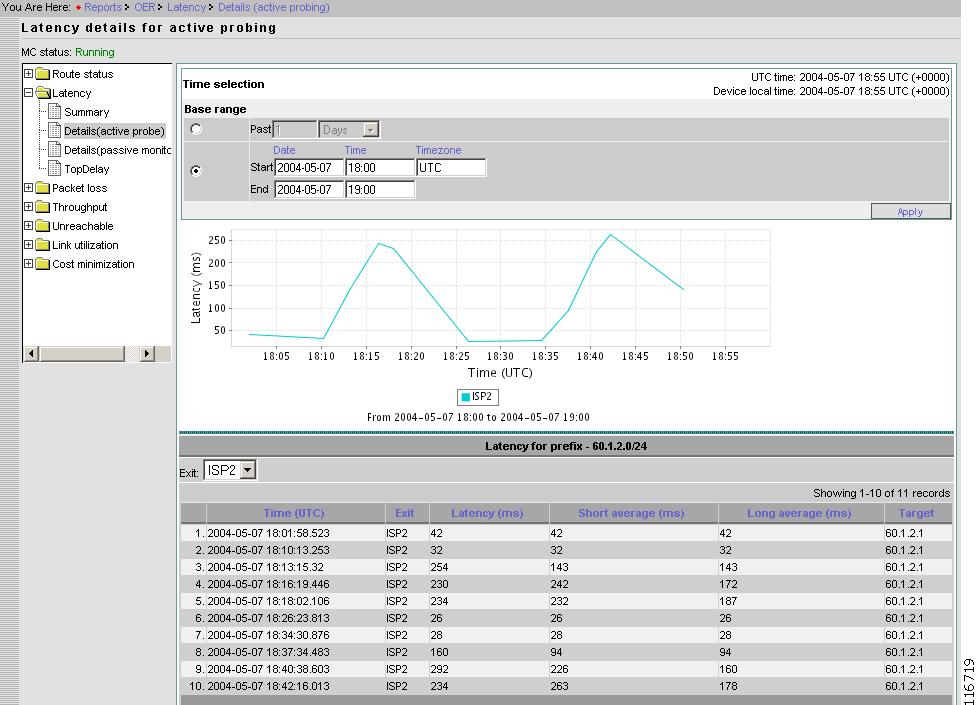The image size is (977, 705).
Task: Click the Start time input field
Action: 380,168
